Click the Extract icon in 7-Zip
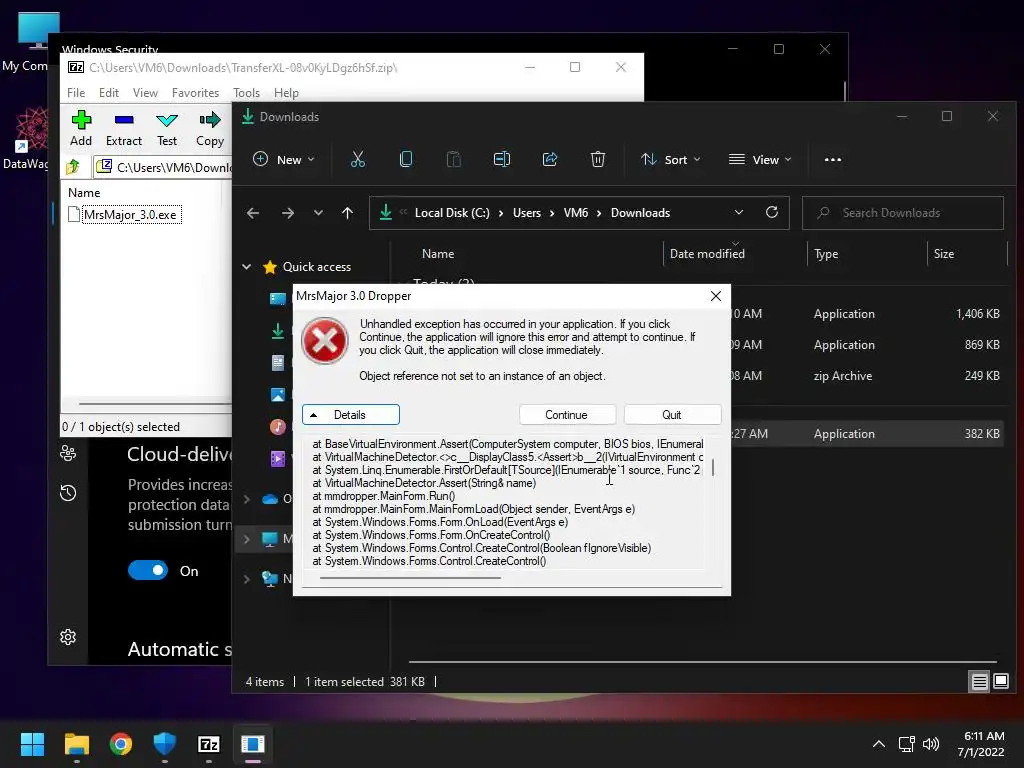Image resolution: width=1024 pixels, height=768 pixels. [x=124, y=120]
